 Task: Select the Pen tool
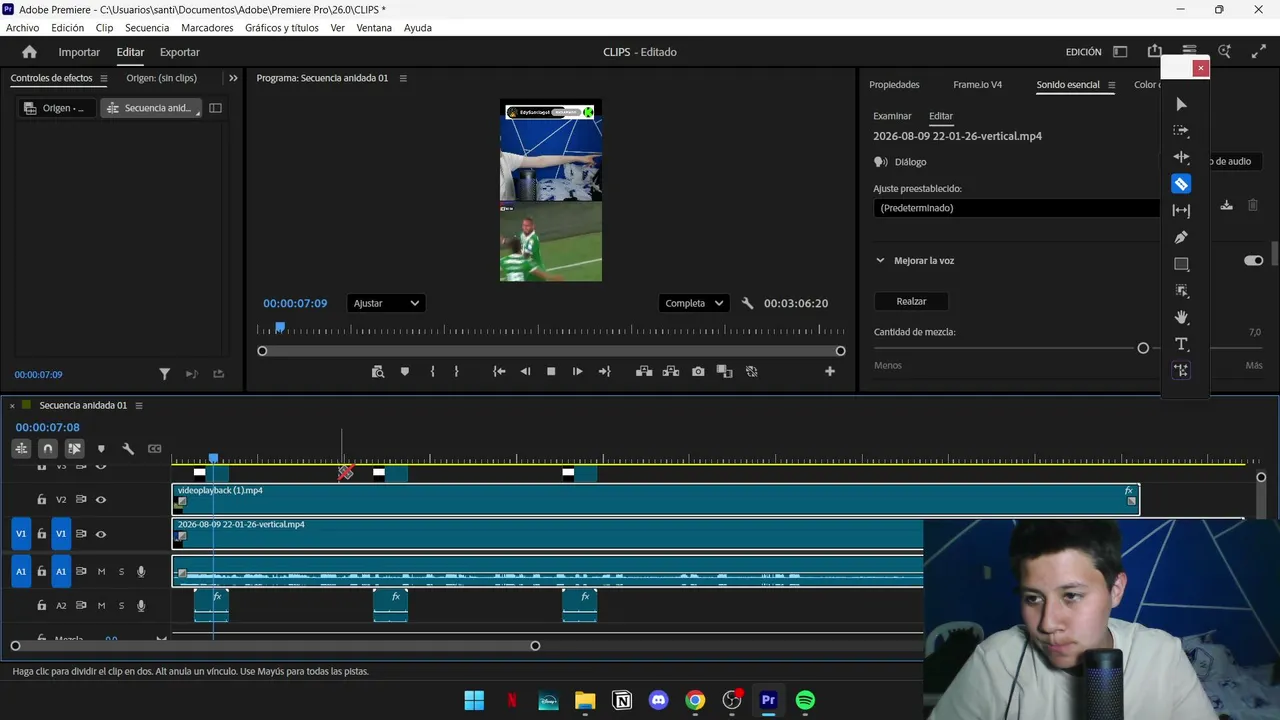(x=1181, y=237)
